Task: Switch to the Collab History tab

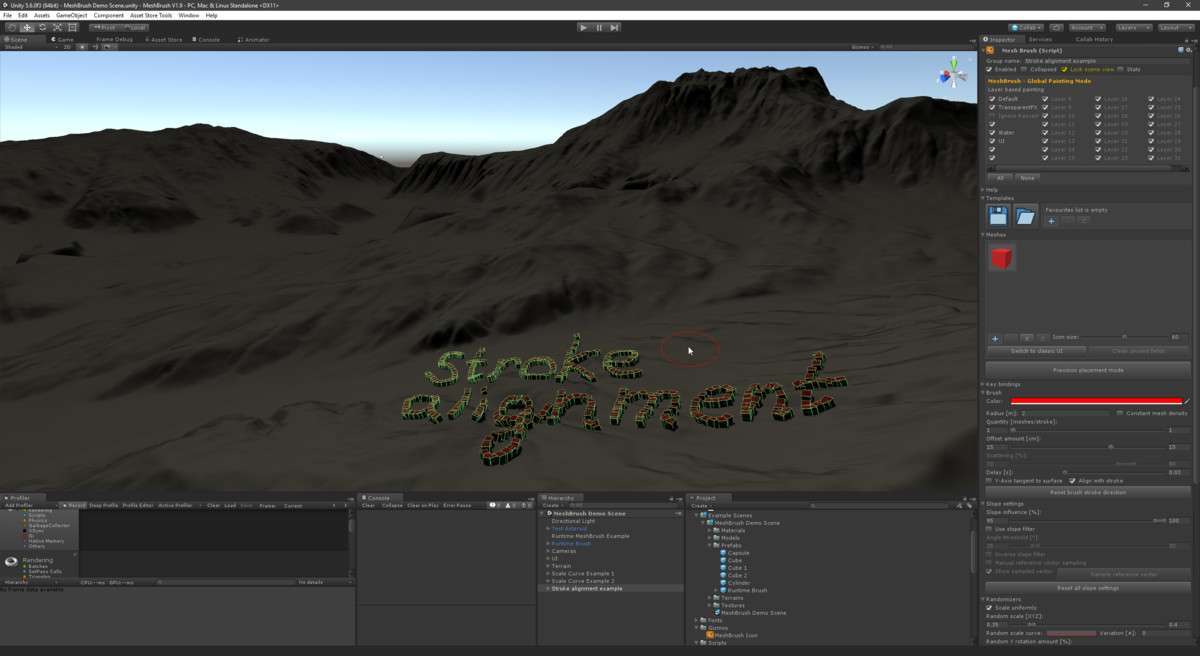Action: [1093, 39]
